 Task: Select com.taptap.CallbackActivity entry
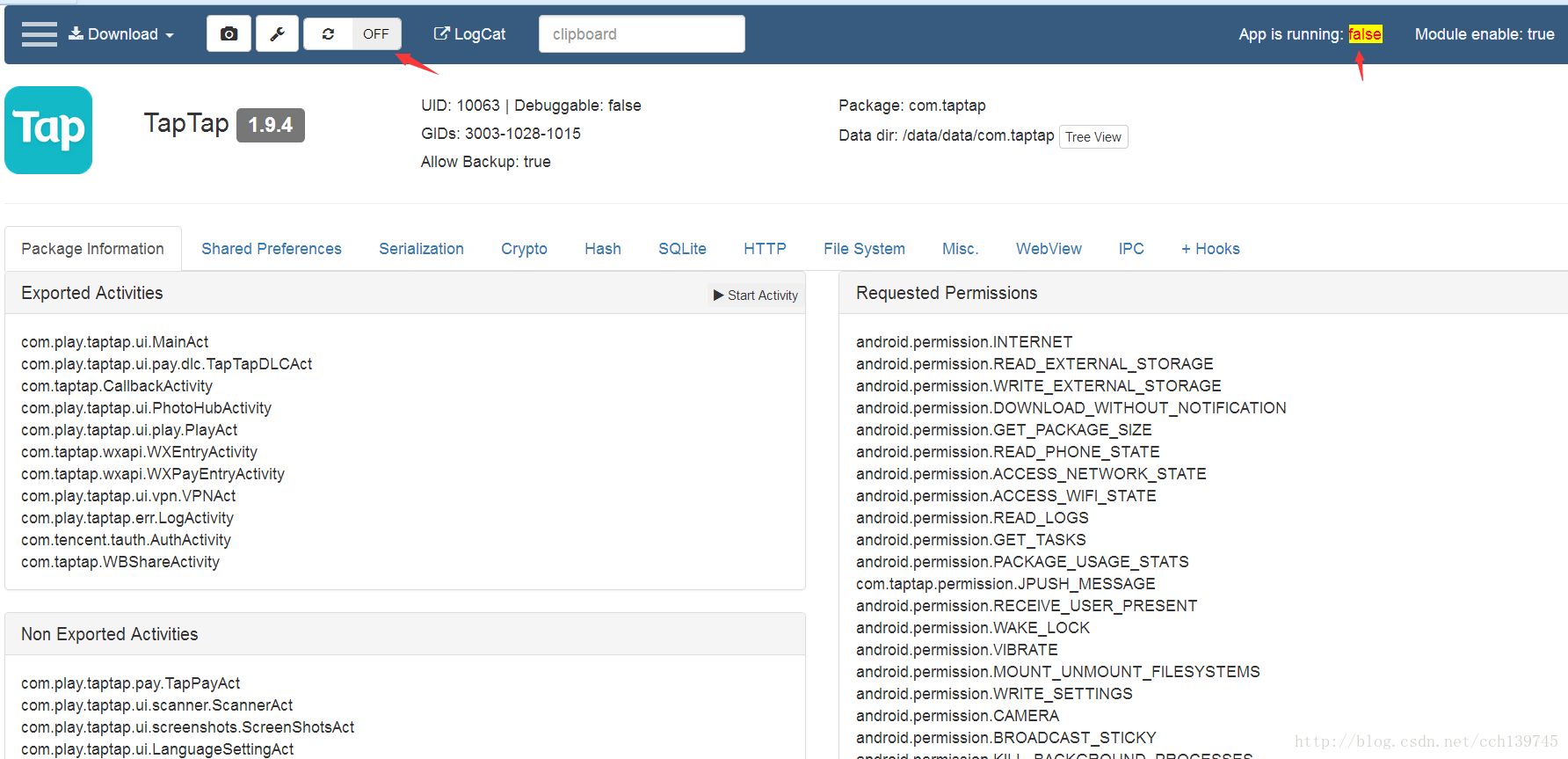(117, 386)
